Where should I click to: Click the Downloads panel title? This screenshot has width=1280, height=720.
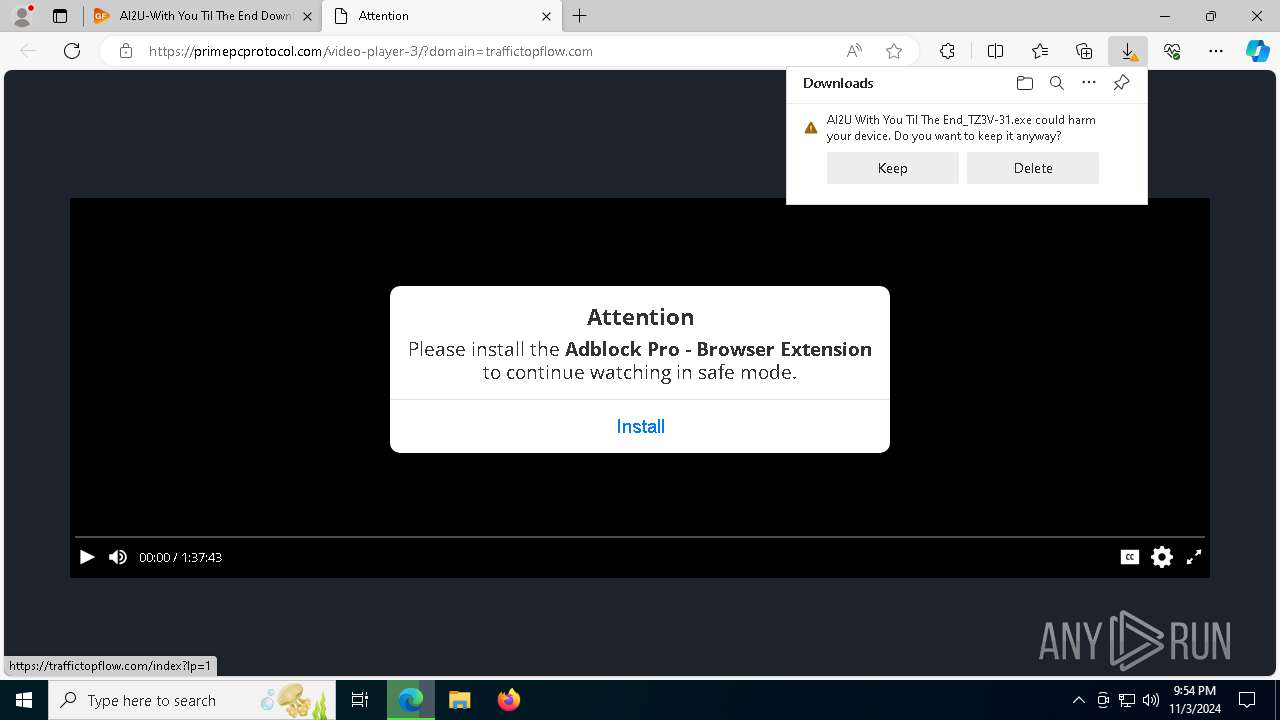[838, 83]
